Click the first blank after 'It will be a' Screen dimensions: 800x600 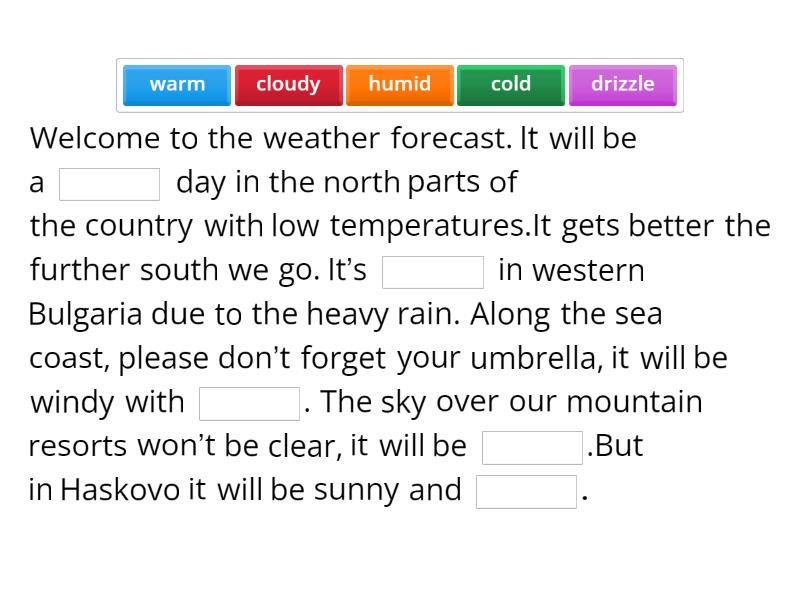click(110, 183)
